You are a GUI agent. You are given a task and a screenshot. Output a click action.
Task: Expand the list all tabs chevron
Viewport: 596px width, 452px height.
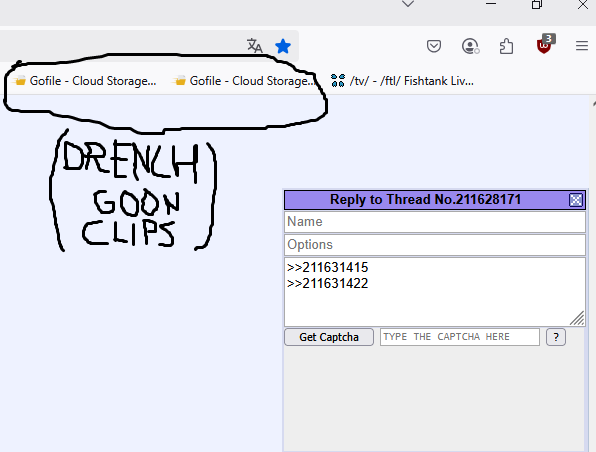tap(408, 4)
